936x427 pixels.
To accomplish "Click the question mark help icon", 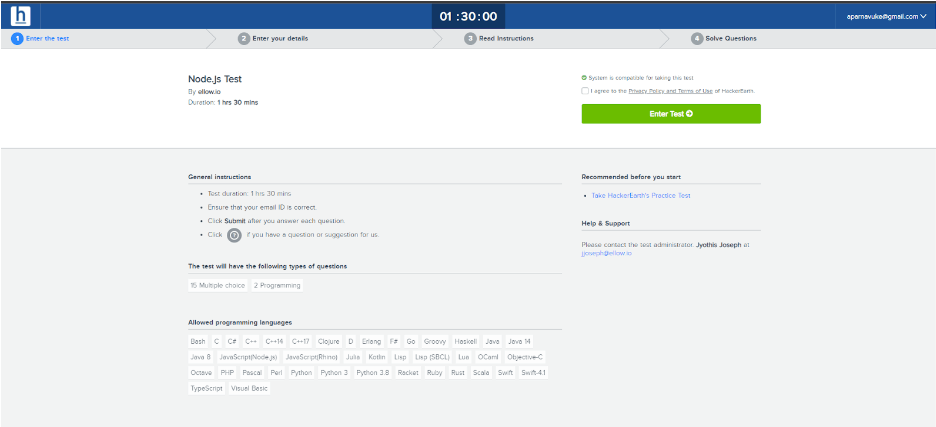I will click(x=234, y=235).
